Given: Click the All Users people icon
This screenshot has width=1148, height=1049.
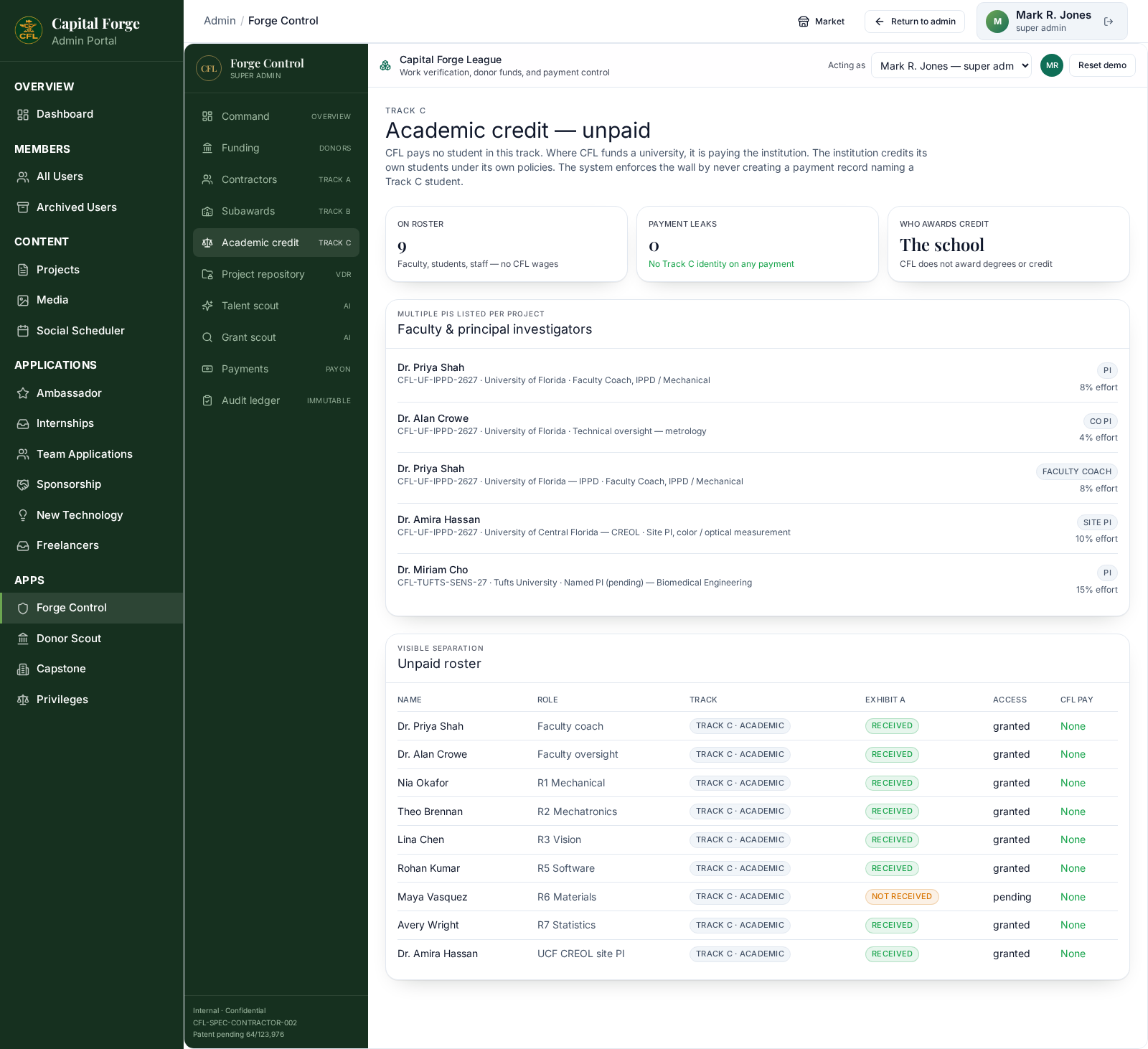Looking at the screenshot, I should click(x=23, y=177).
